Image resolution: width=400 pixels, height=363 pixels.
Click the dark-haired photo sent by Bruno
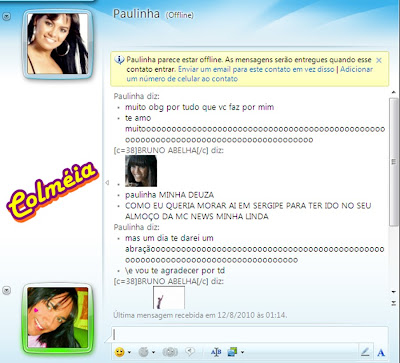[x=141, y=171]
